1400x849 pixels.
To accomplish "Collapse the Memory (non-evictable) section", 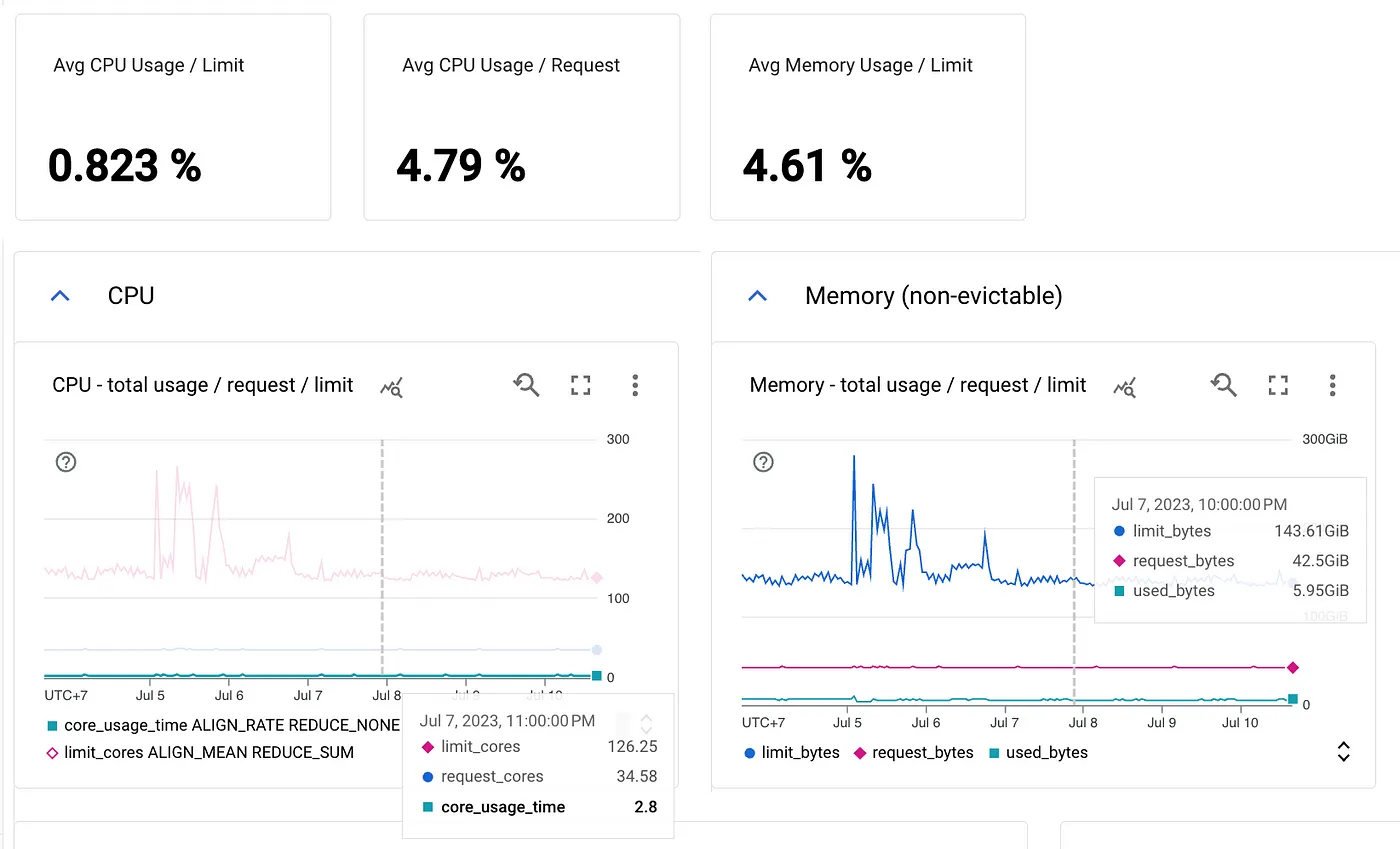I will point(758,295).
